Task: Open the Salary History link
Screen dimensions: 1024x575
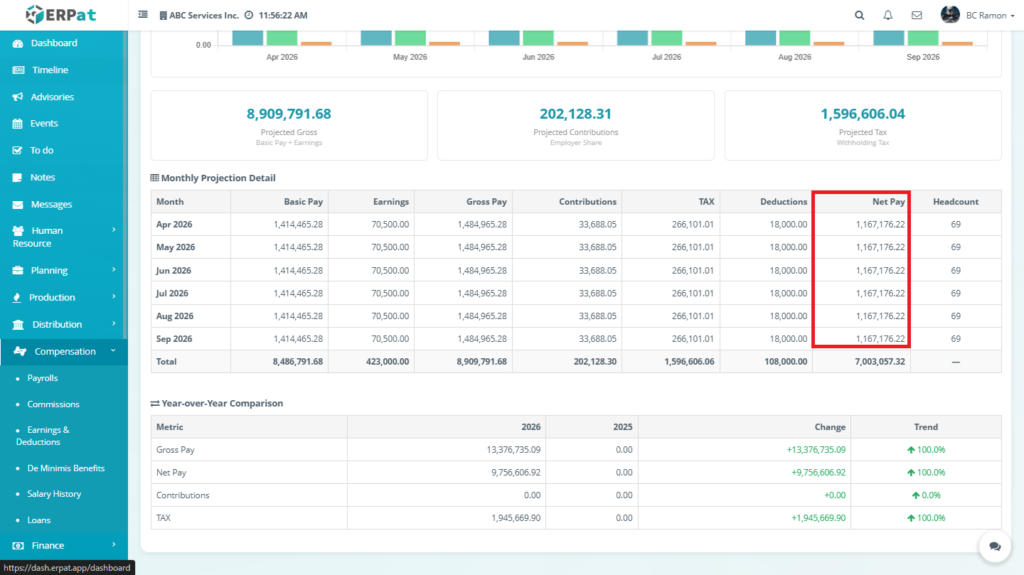Action: pyautogui.click(x=54, y=494)
